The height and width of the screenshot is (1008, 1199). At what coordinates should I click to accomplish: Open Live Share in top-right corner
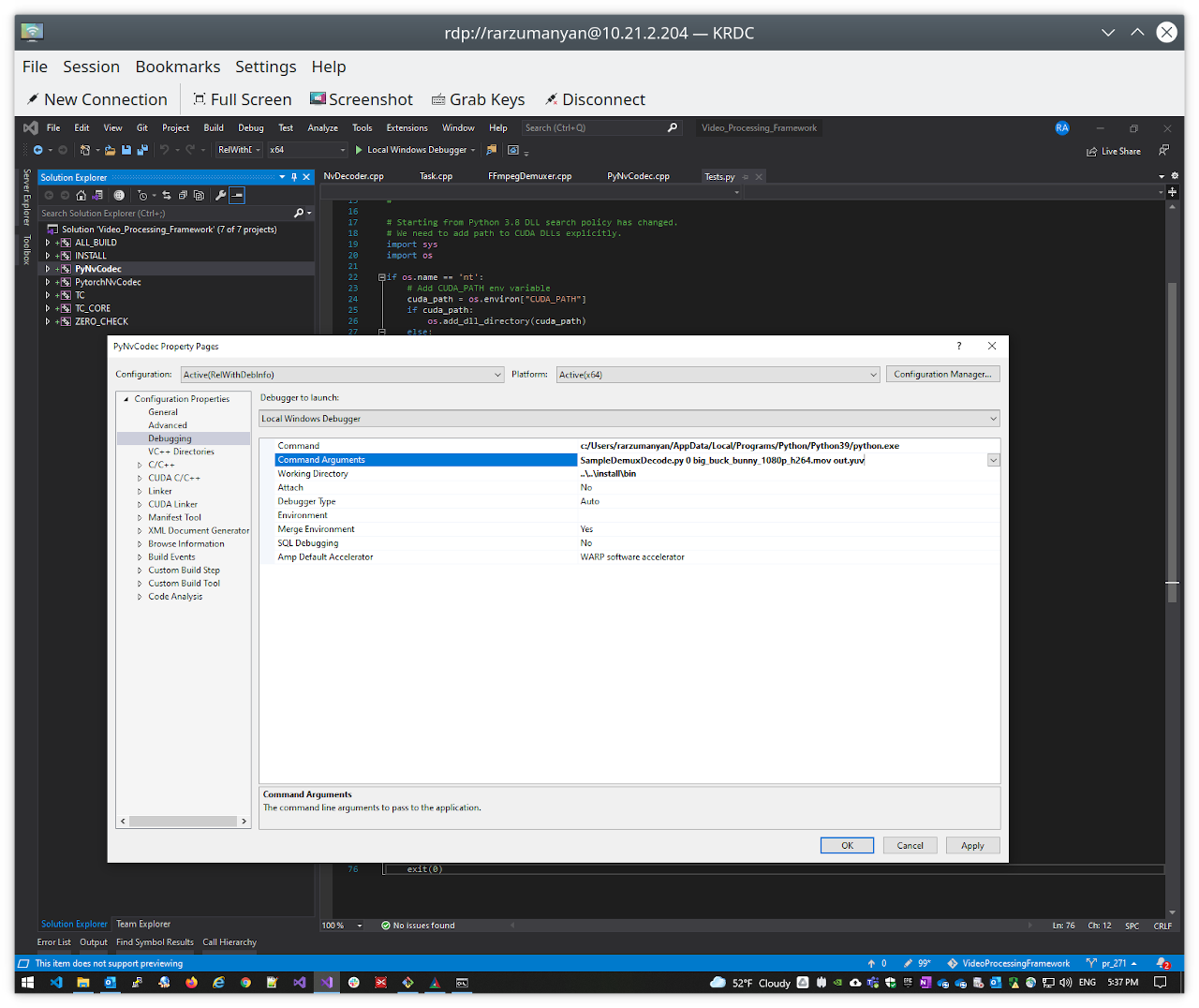click(x=1113, y=151)
